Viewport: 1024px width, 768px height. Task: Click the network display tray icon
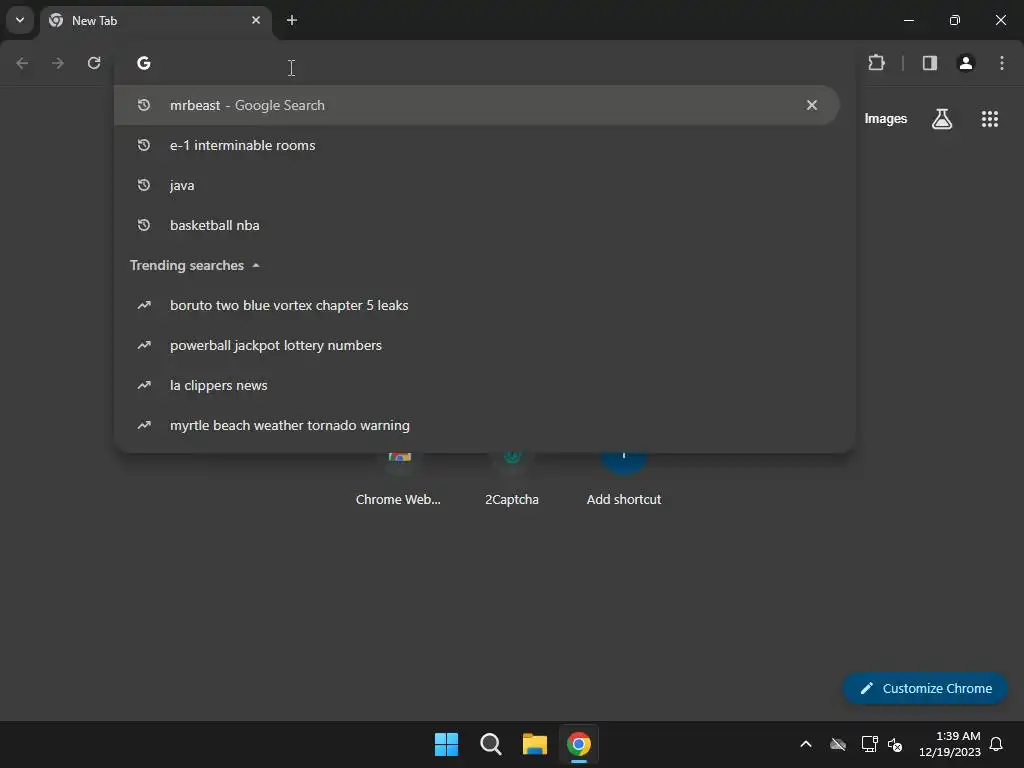869,744
